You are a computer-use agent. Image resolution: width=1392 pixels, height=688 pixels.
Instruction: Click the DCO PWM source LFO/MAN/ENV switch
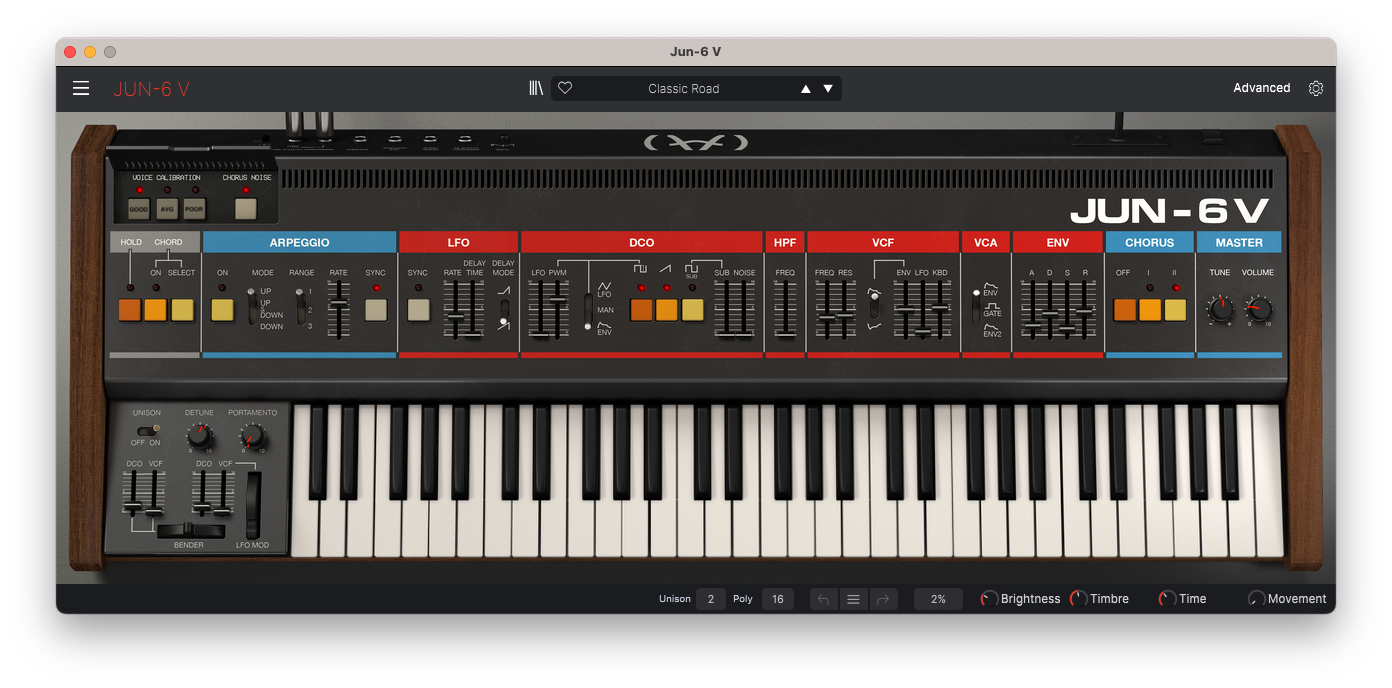tap(588, 309)
